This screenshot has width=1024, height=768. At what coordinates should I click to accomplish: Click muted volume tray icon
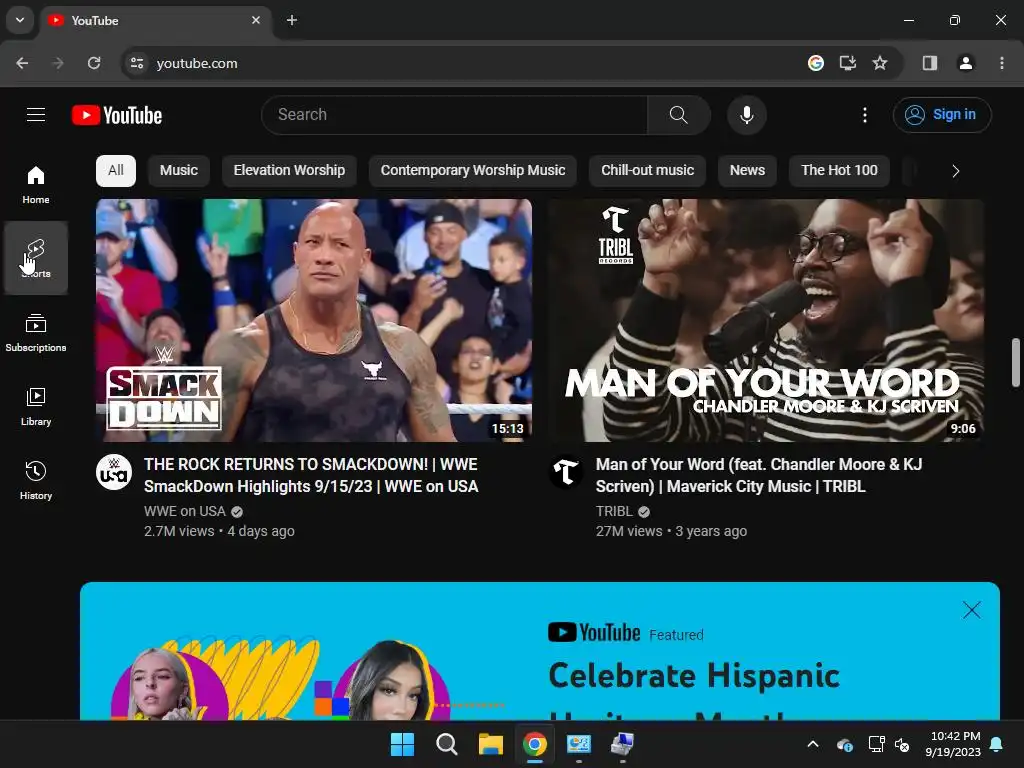(x=902, y=744)
